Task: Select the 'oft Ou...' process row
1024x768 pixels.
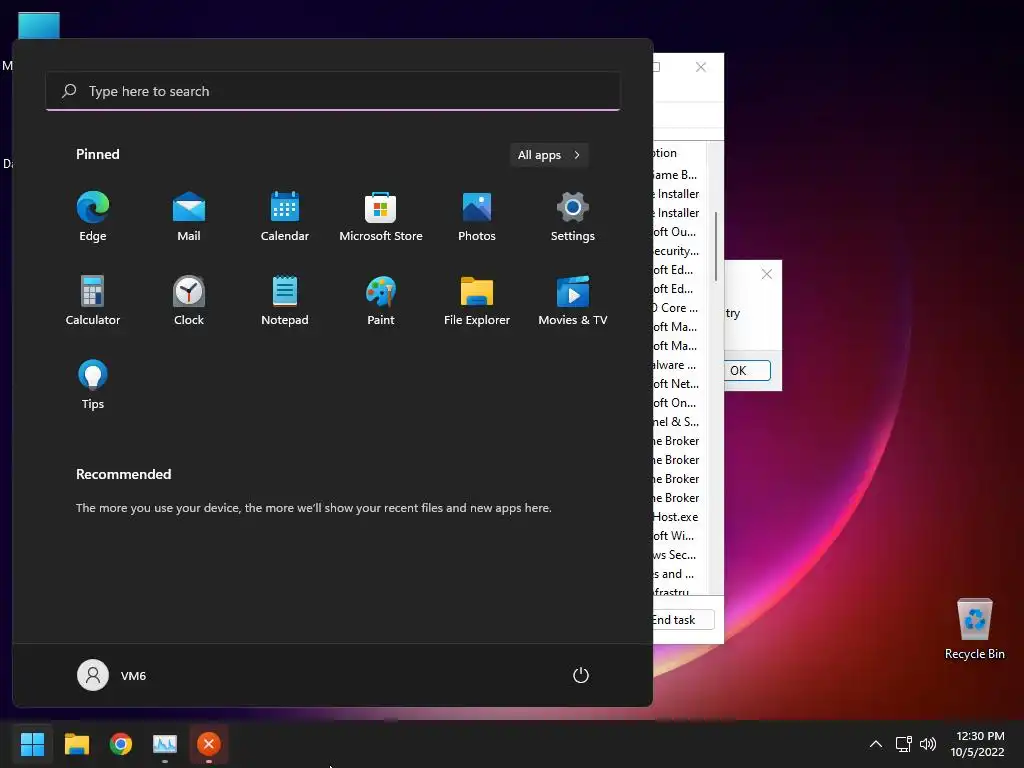Action: click(x=679, y=232)
